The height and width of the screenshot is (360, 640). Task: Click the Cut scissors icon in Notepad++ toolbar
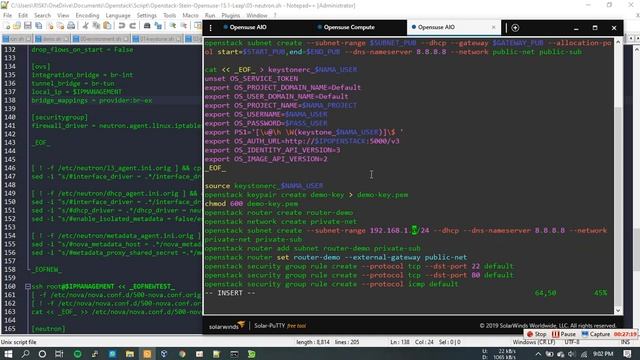pos(85,26)
